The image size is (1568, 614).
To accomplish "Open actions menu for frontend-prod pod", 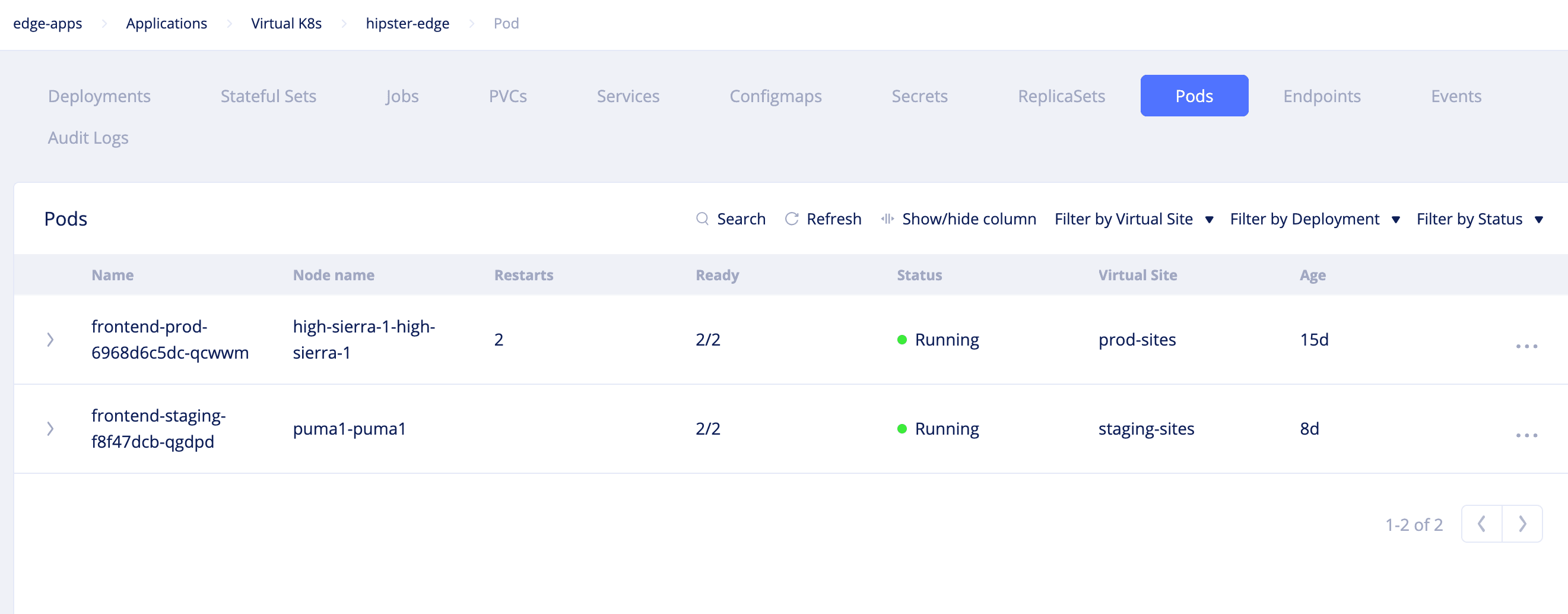I will pos(1526,346).
